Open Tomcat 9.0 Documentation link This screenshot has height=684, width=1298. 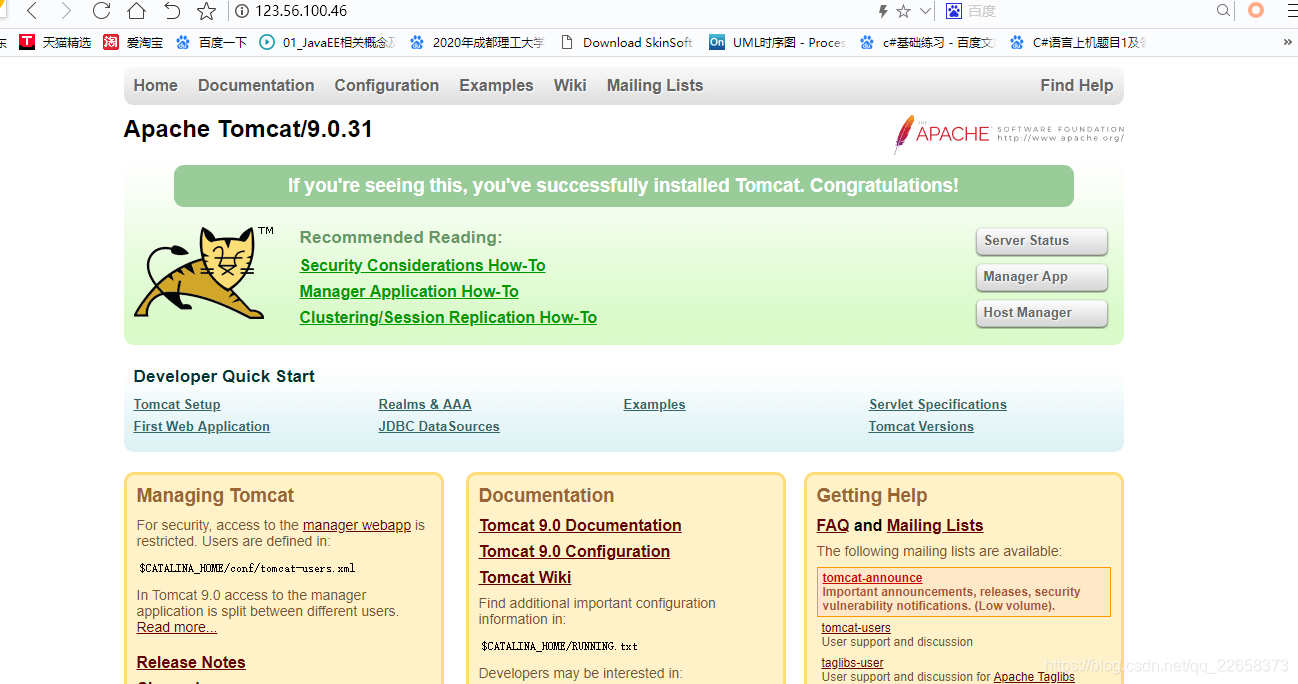(x=580, y=525)
